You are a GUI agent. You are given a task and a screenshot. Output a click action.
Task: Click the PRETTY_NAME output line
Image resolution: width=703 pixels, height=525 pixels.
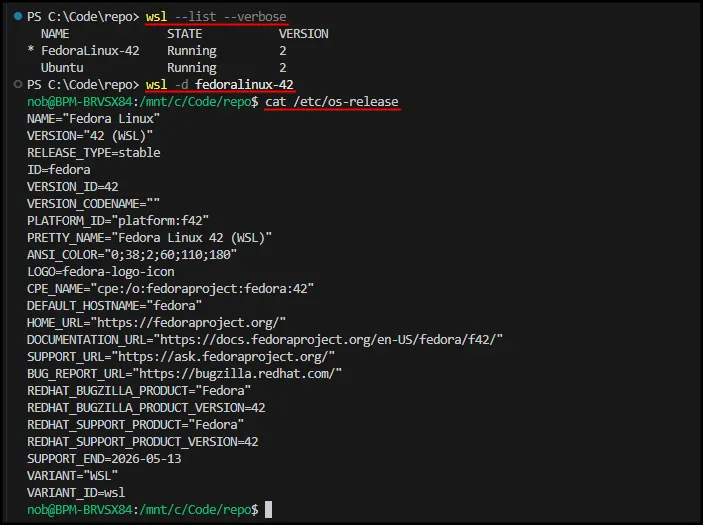pos(149,237)
